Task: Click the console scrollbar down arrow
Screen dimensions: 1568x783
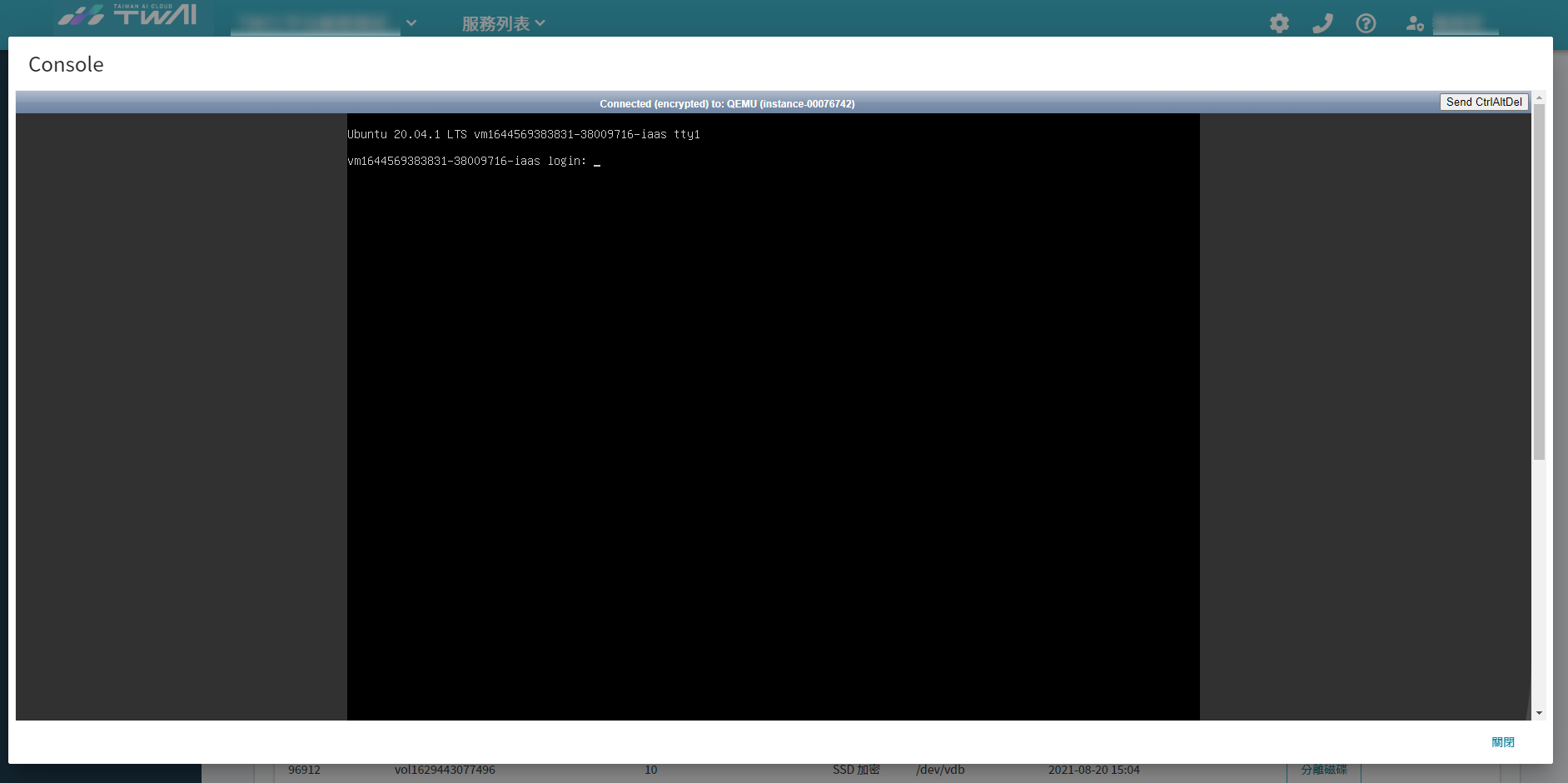Action: tap(1539, 713)
